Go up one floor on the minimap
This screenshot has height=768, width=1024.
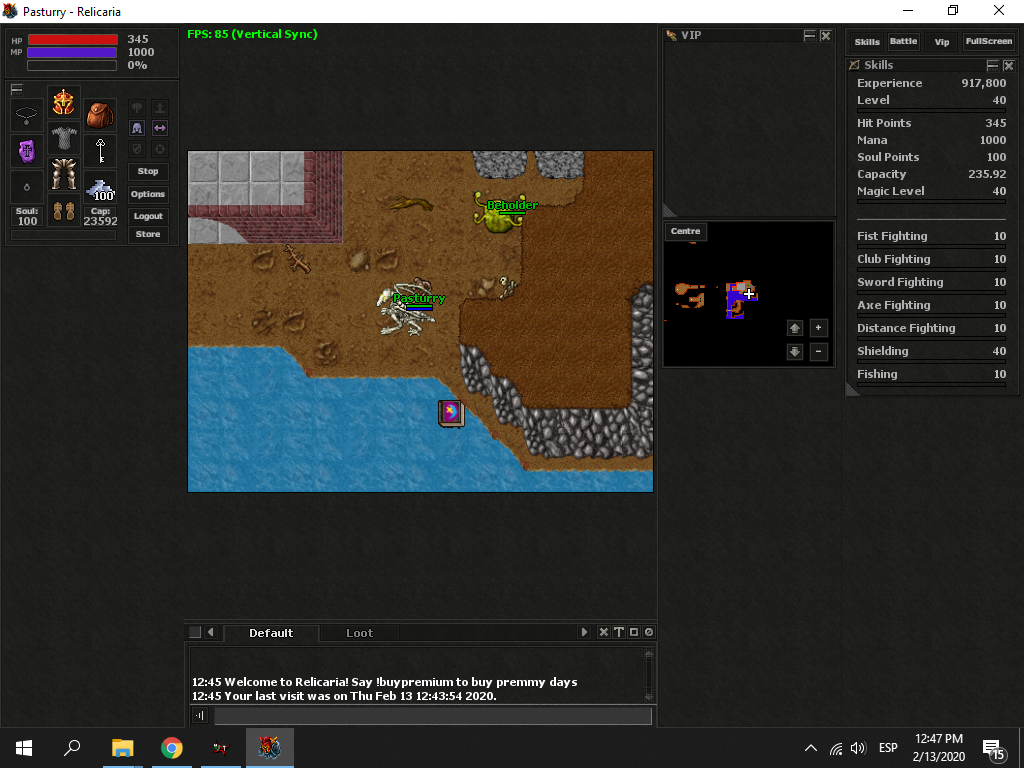tap(795, 328)
